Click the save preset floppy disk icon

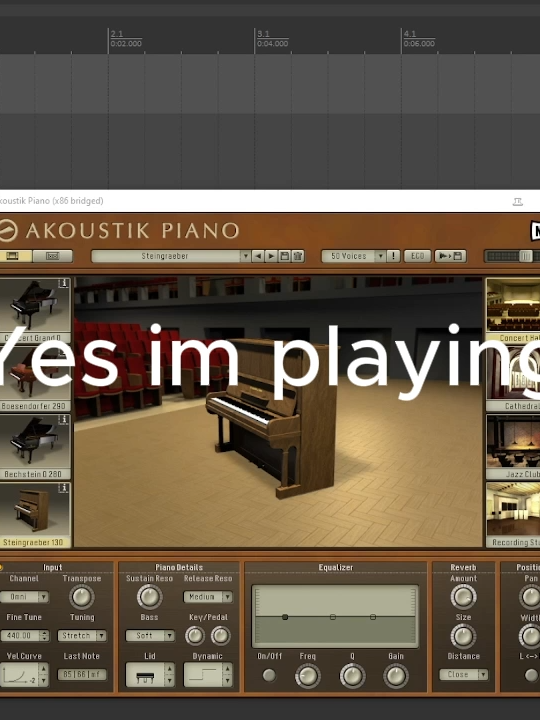[x=285, y=256]
